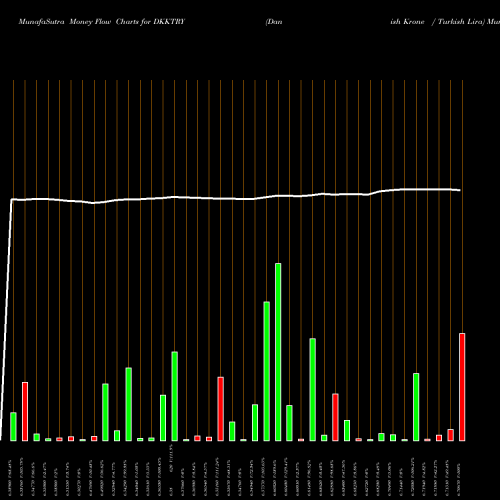Click the '(Dan' text fragment in header
Viewport: 500px width, 500px height.
(x=274, y=22)
